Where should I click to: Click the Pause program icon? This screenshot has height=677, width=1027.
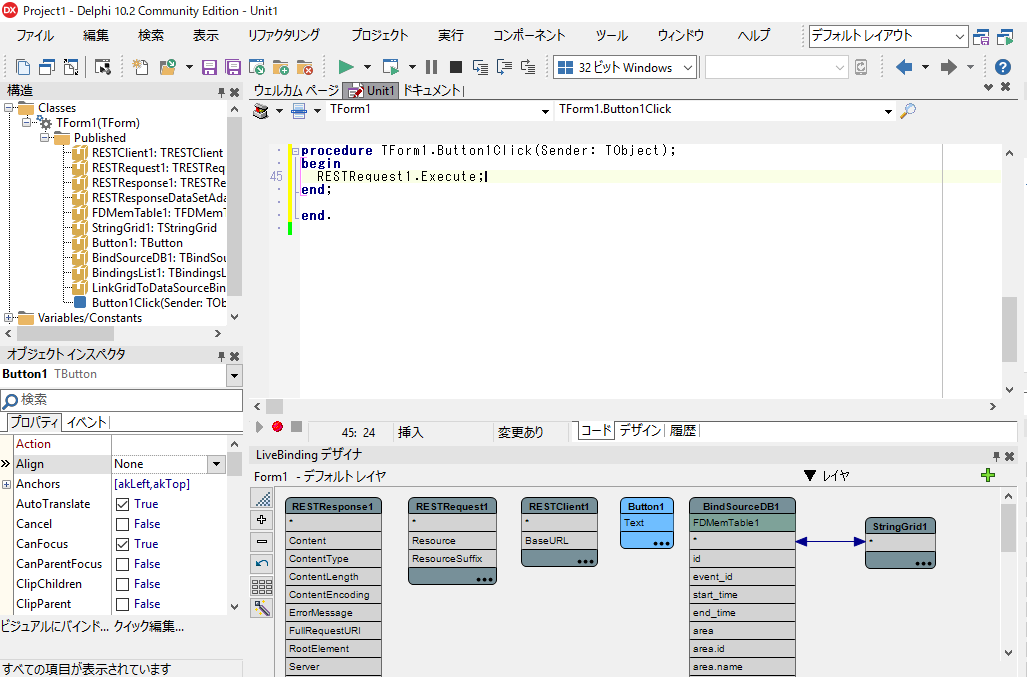432,67
